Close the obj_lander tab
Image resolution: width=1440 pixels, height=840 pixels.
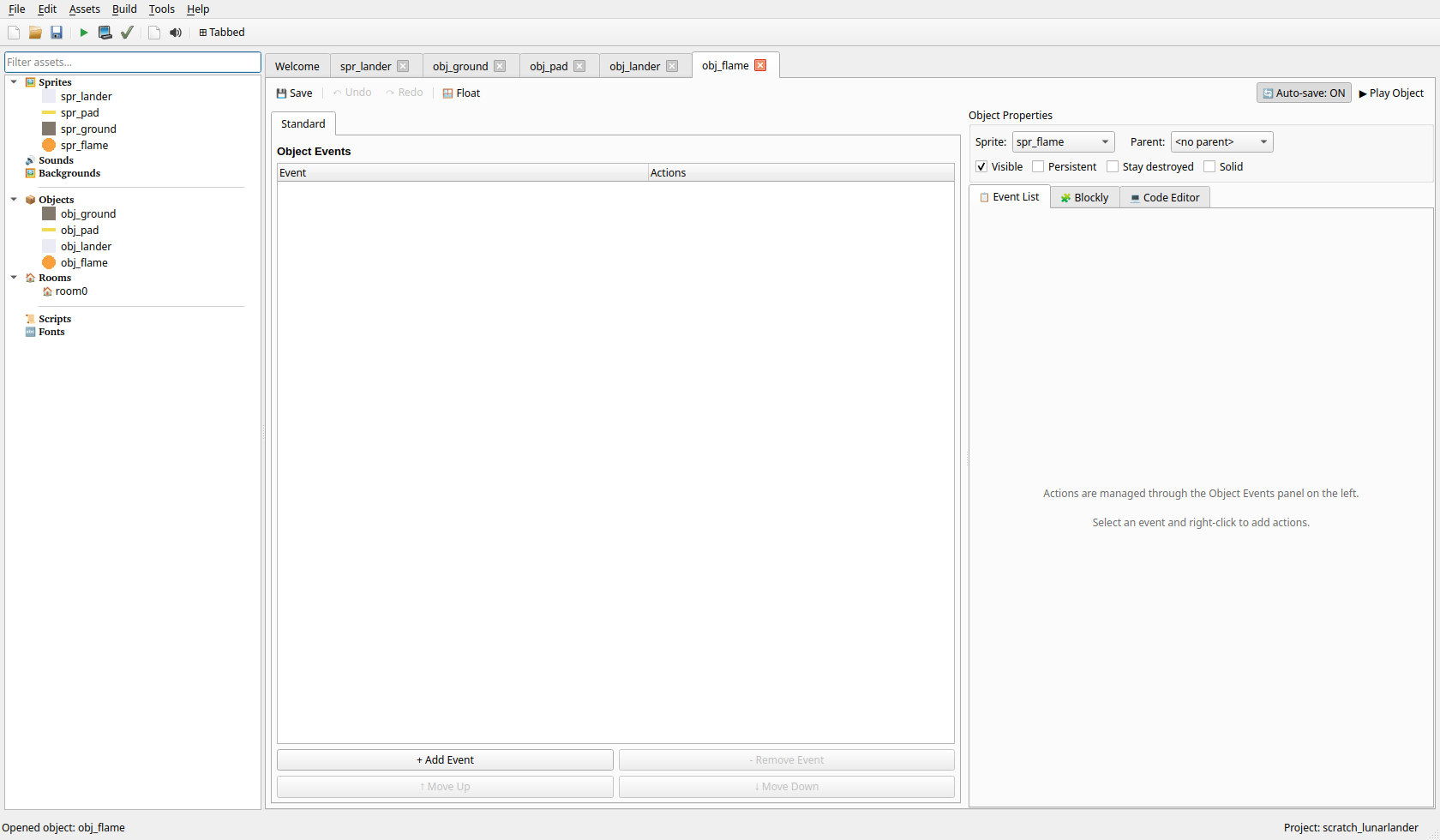pos(672,66)
